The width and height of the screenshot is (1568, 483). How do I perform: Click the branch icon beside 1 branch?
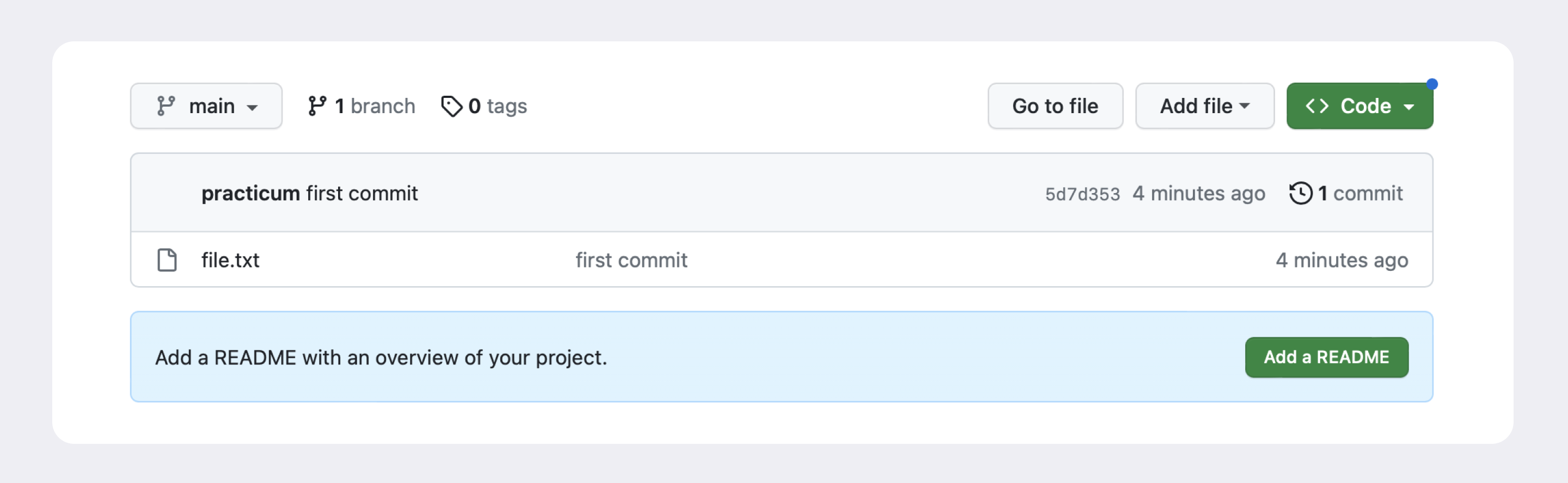click(x=316, y=106)
